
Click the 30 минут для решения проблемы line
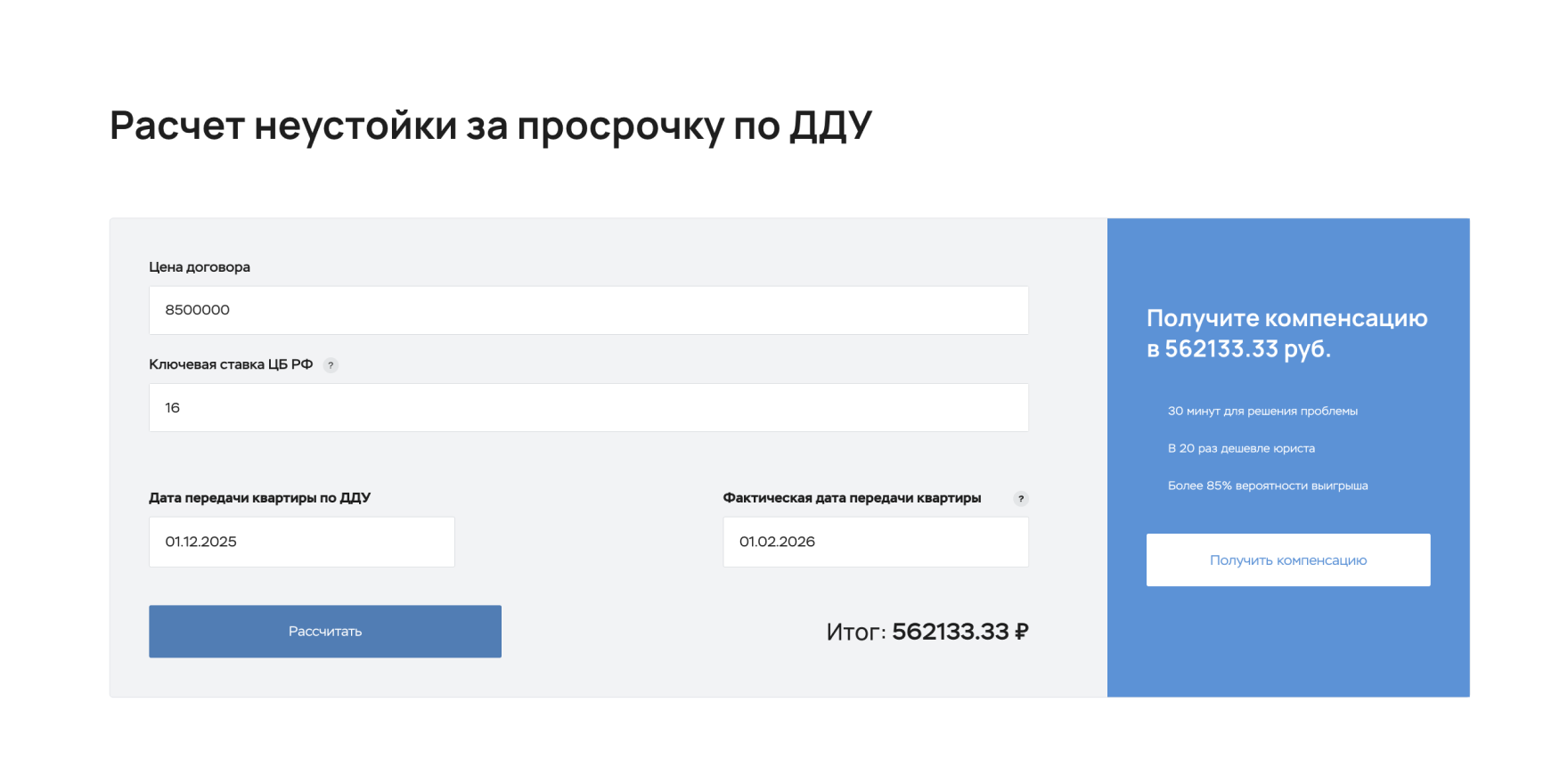[1262, 411]
